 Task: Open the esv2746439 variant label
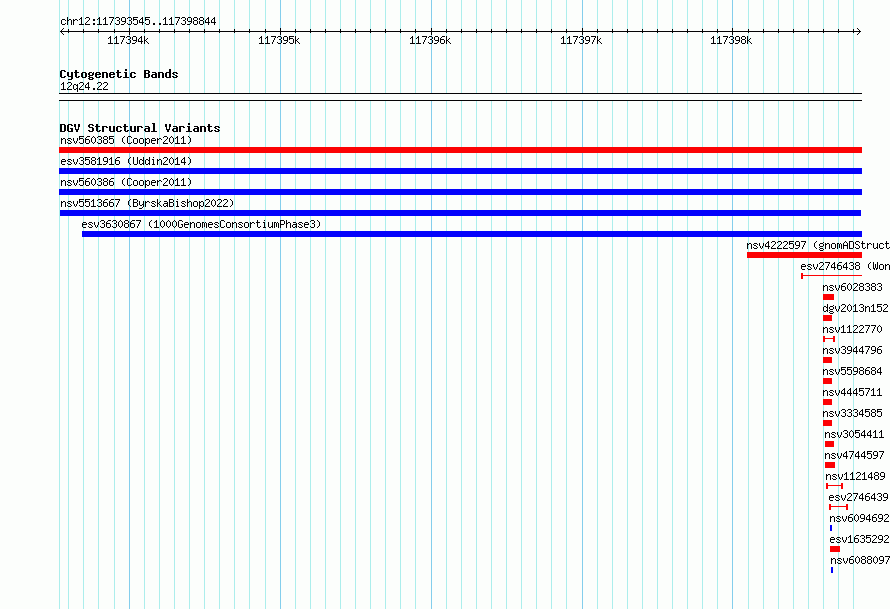pos(859,497)
